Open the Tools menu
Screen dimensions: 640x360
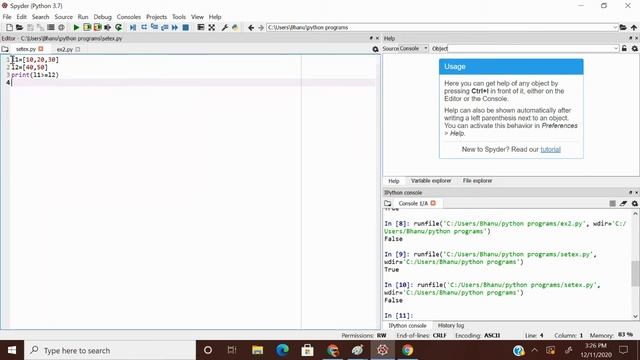pyautogui.click(x=179, y=17)
